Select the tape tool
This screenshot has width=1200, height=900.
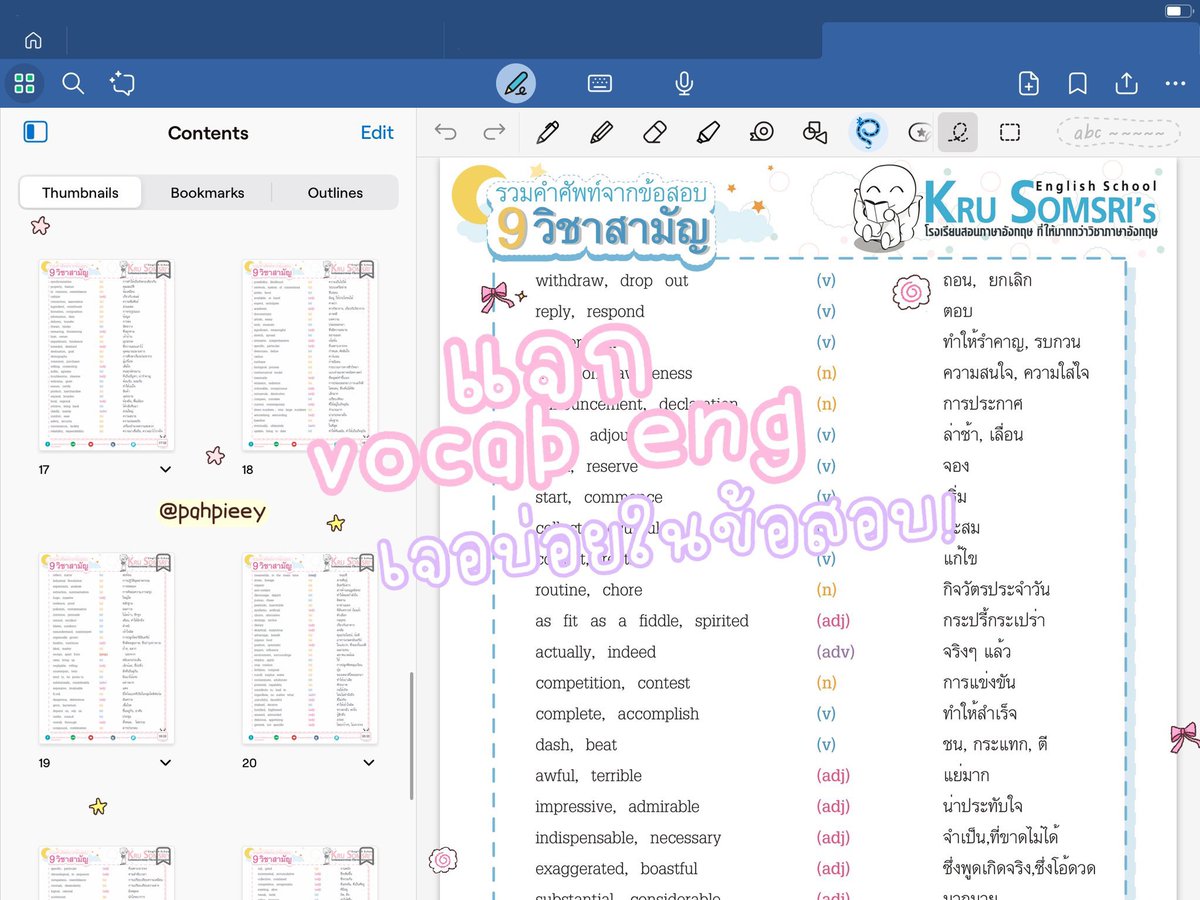click(x=762, y=132)
